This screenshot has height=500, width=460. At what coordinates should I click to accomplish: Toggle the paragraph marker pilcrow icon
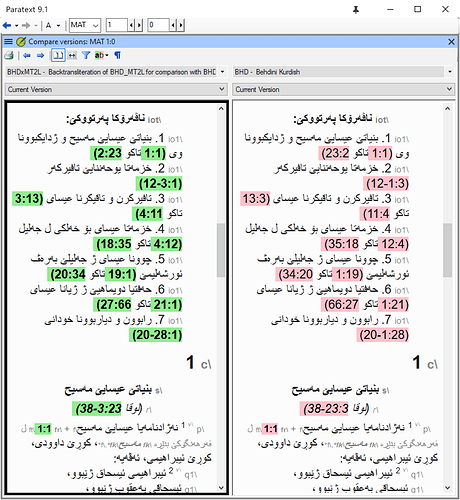tap(117, 55)
